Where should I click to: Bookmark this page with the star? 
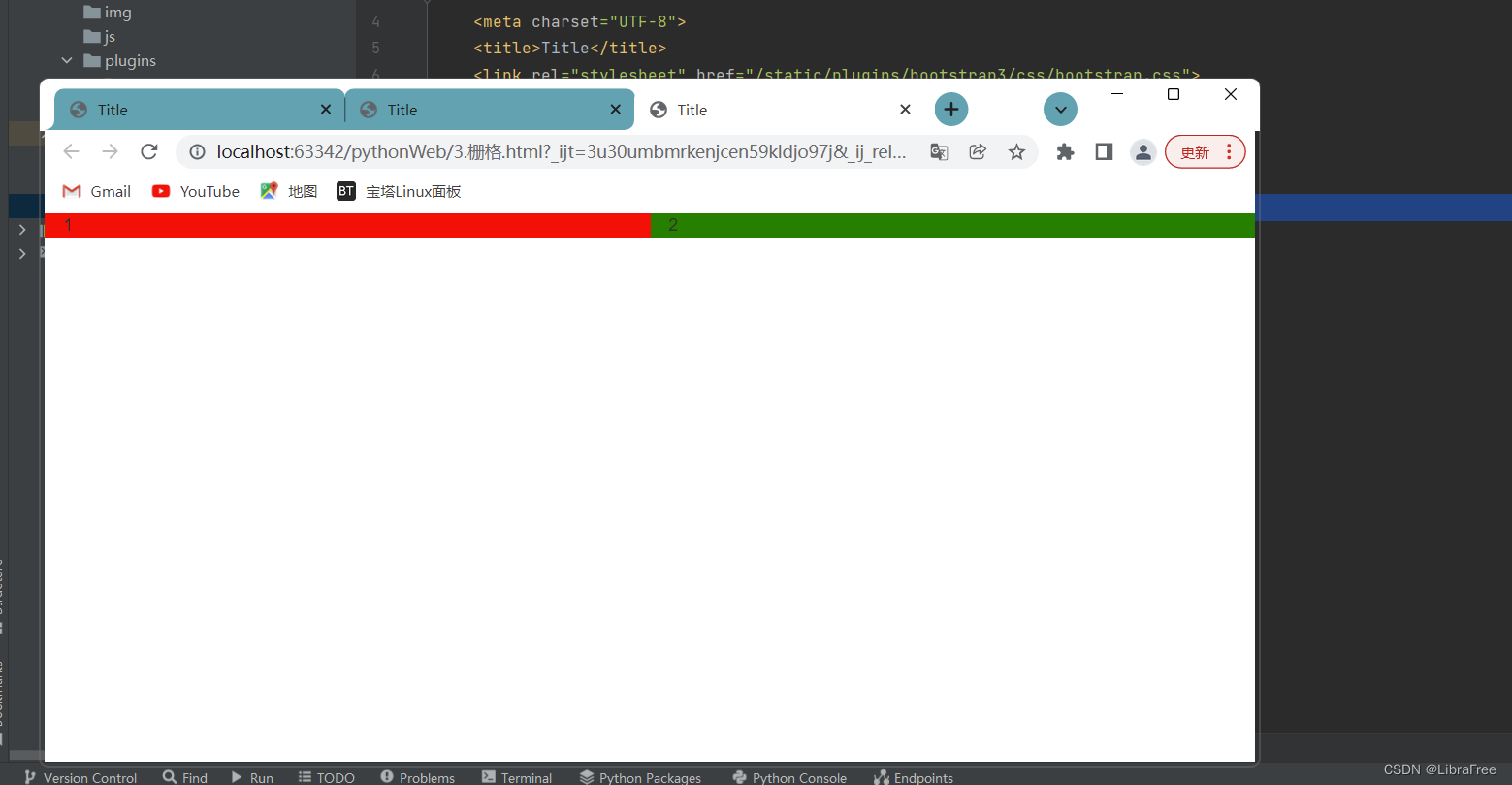1016,151
